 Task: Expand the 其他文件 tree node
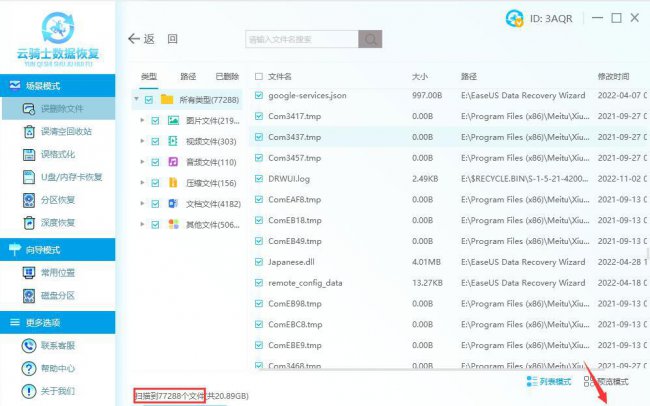coord(142,224)
